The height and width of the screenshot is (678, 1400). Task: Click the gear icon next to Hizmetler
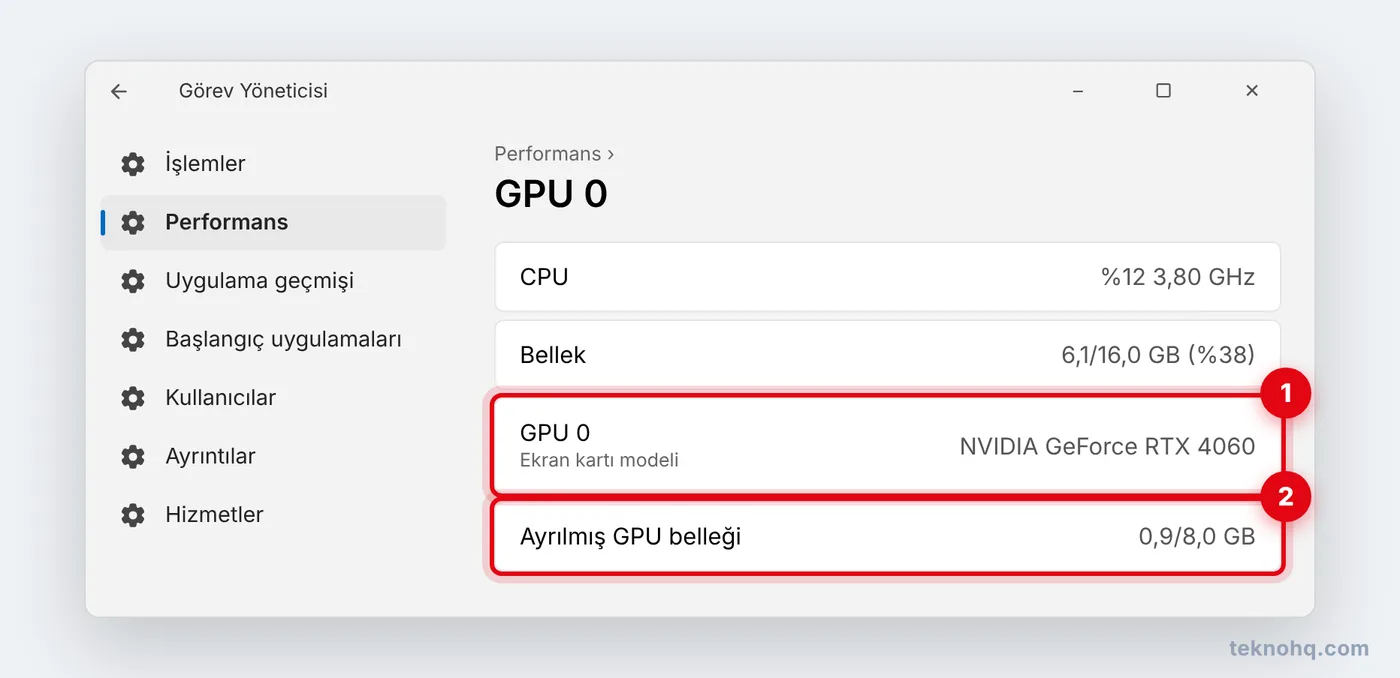click(133, 515)
